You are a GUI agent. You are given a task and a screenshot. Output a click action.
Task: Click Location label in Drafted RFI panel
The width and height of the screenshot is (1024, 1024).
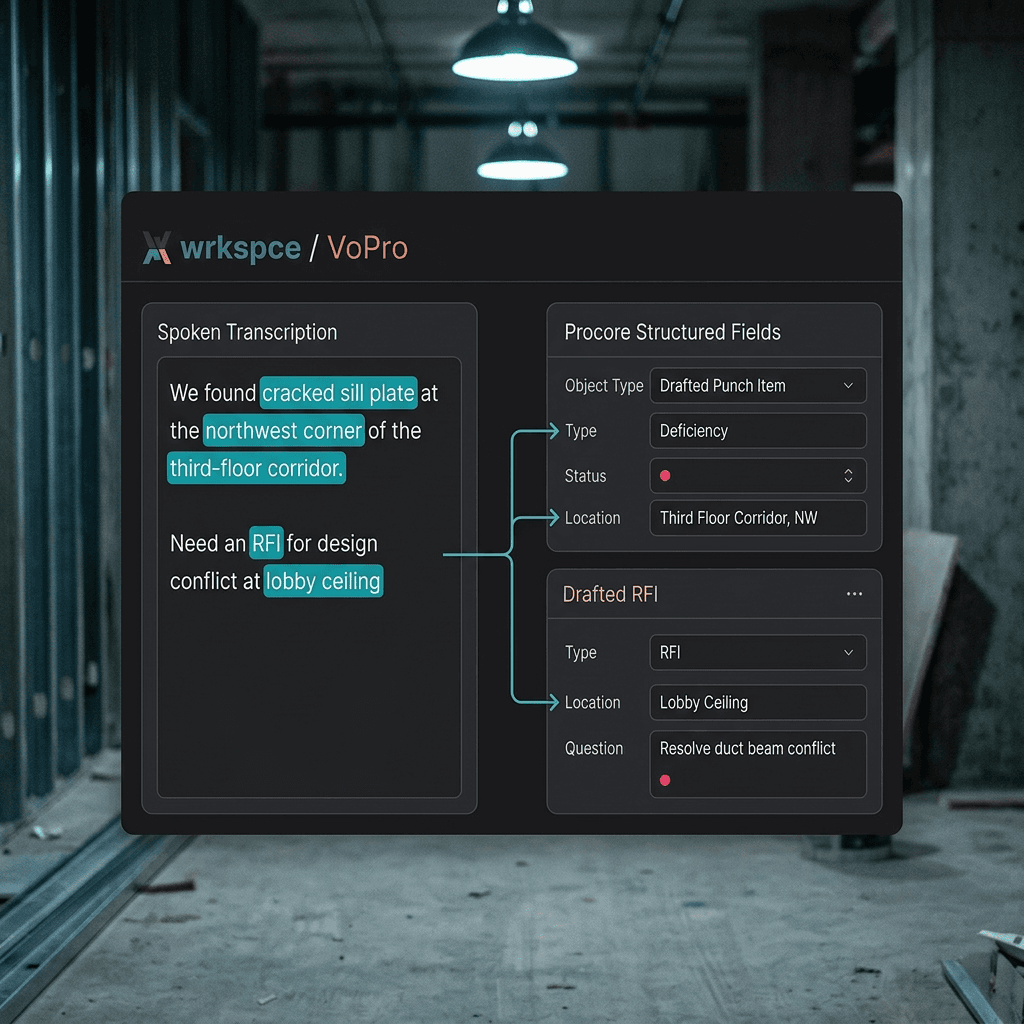[592, 702]
